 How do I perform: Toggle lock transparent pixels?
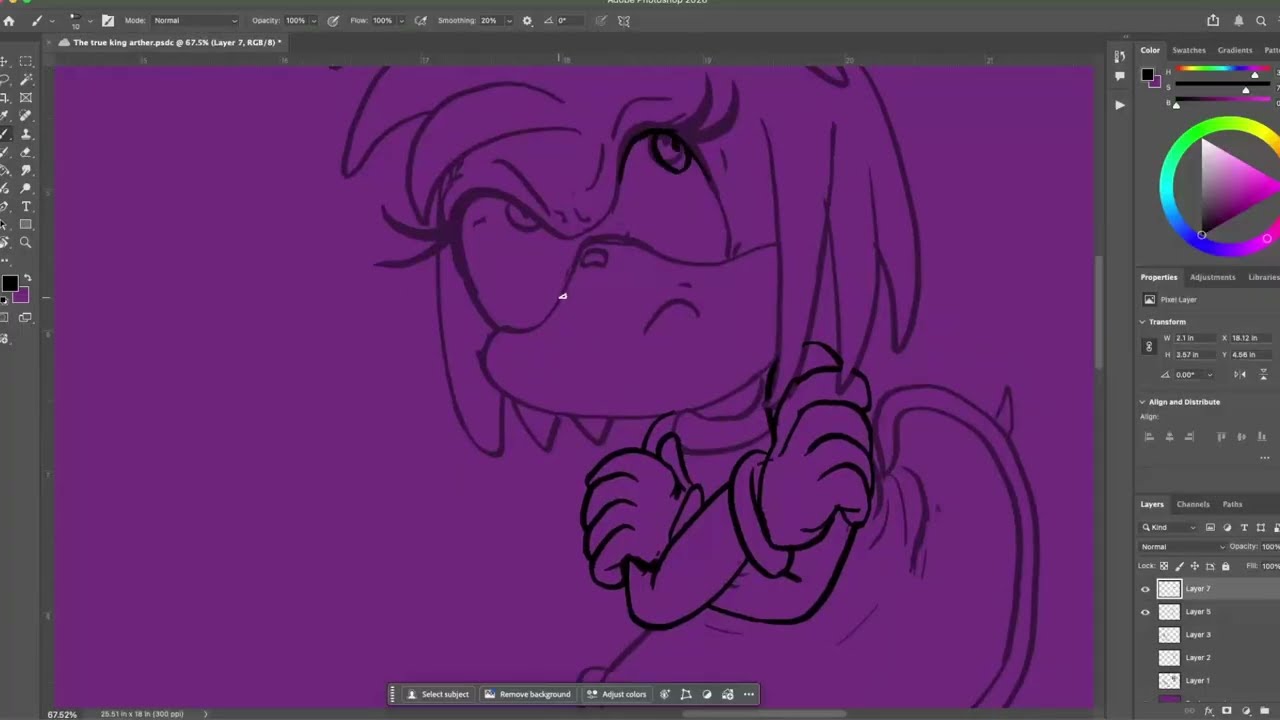[x=1164, y=566]
